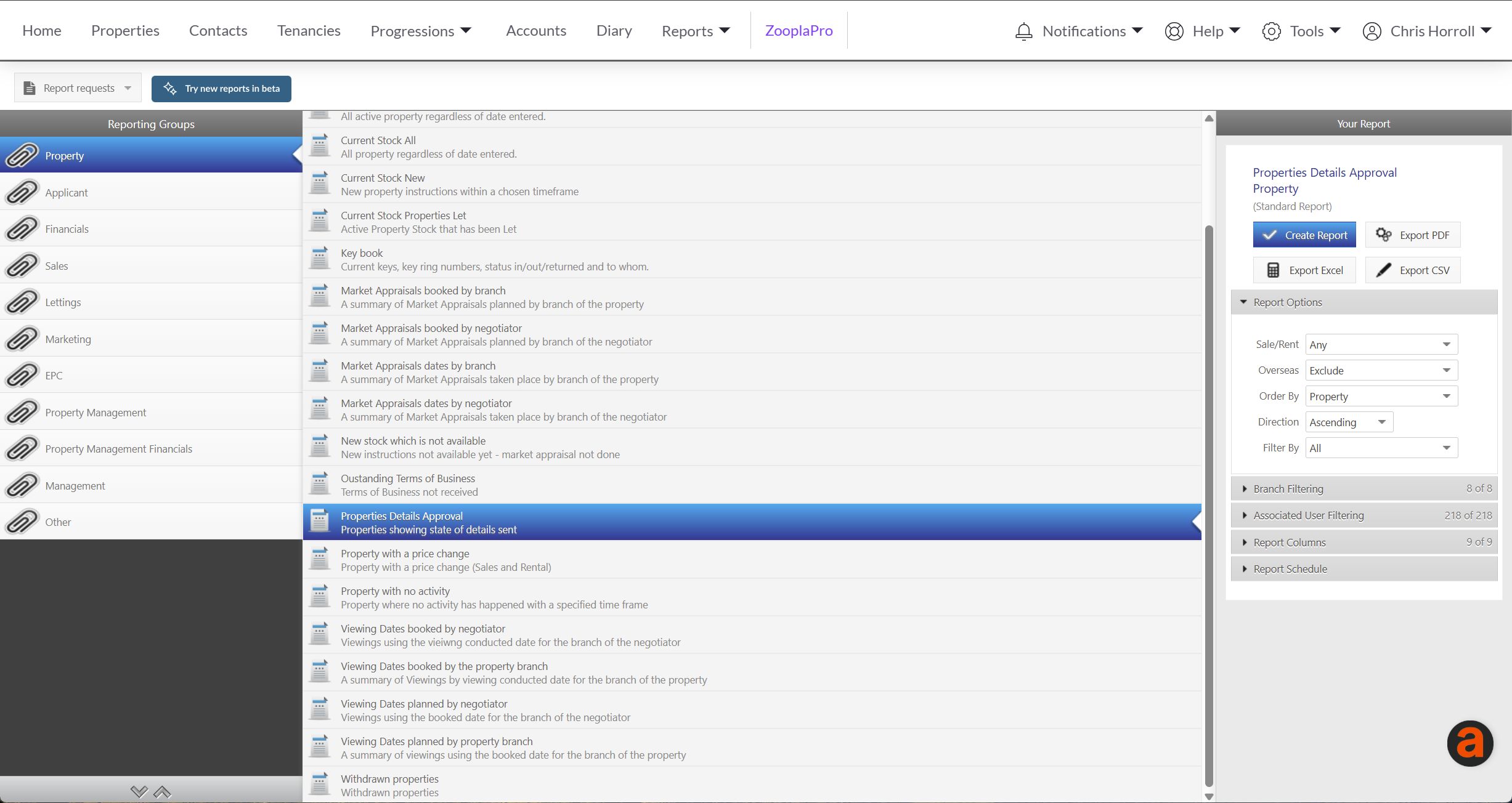The height and width of the screenshot is (803, 1512).
Task: Click the calculator icon on Export Excel
Action: [1273, 270]
